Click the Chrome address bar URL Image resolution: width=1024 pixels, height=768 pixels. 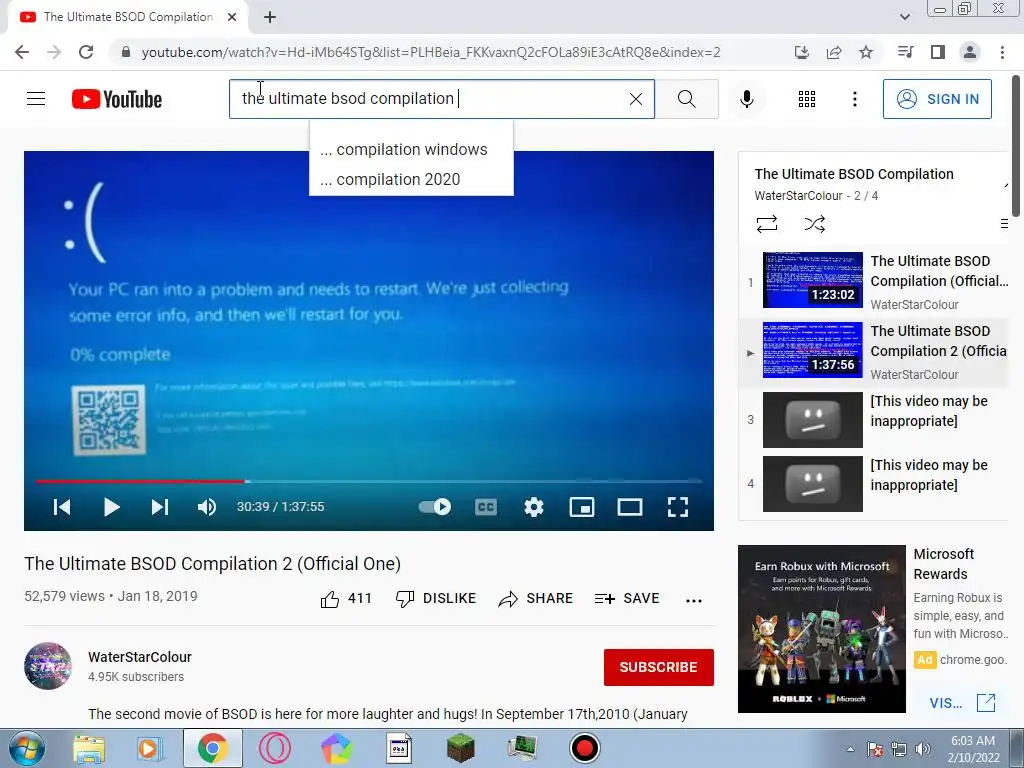pos(431,52)
